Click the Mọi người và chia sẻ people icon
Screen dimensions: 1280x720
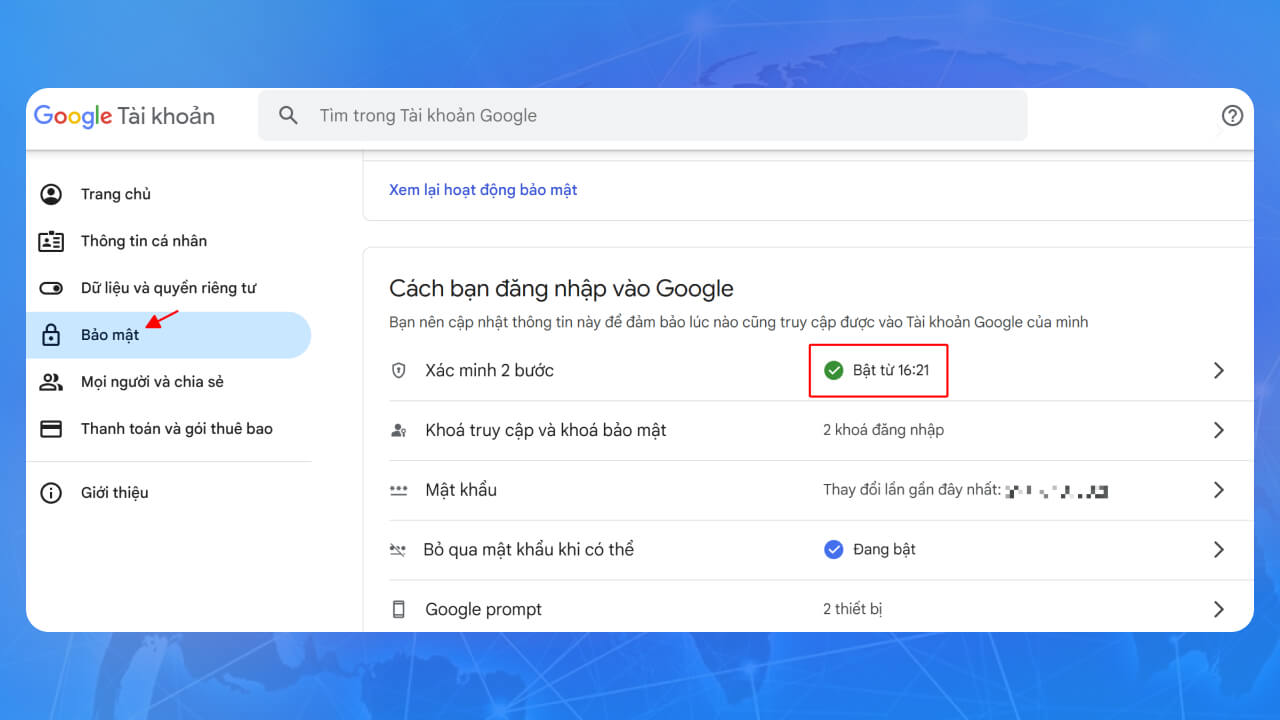(50, 382)
